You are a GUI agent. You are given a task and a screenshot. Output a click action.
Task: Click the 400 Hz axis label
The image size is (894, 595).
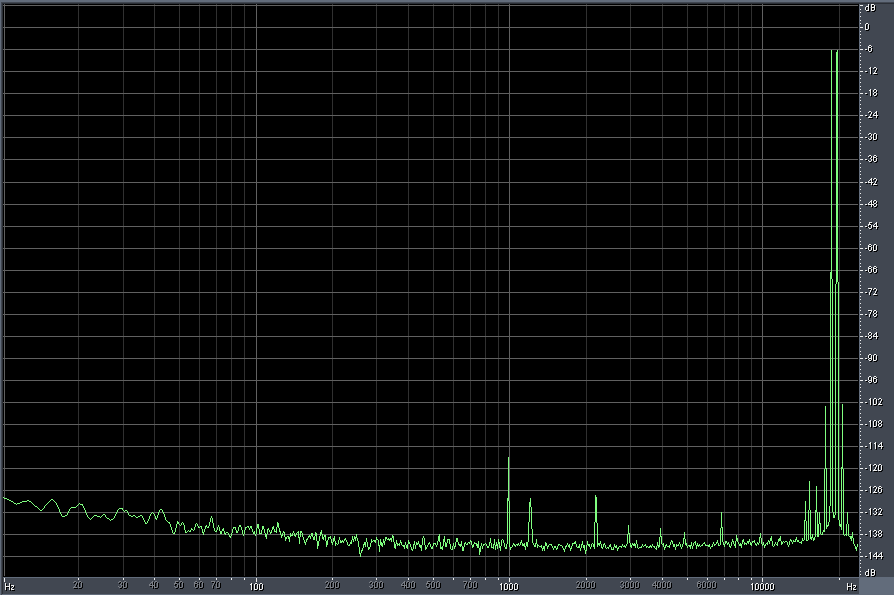point(408,584)
